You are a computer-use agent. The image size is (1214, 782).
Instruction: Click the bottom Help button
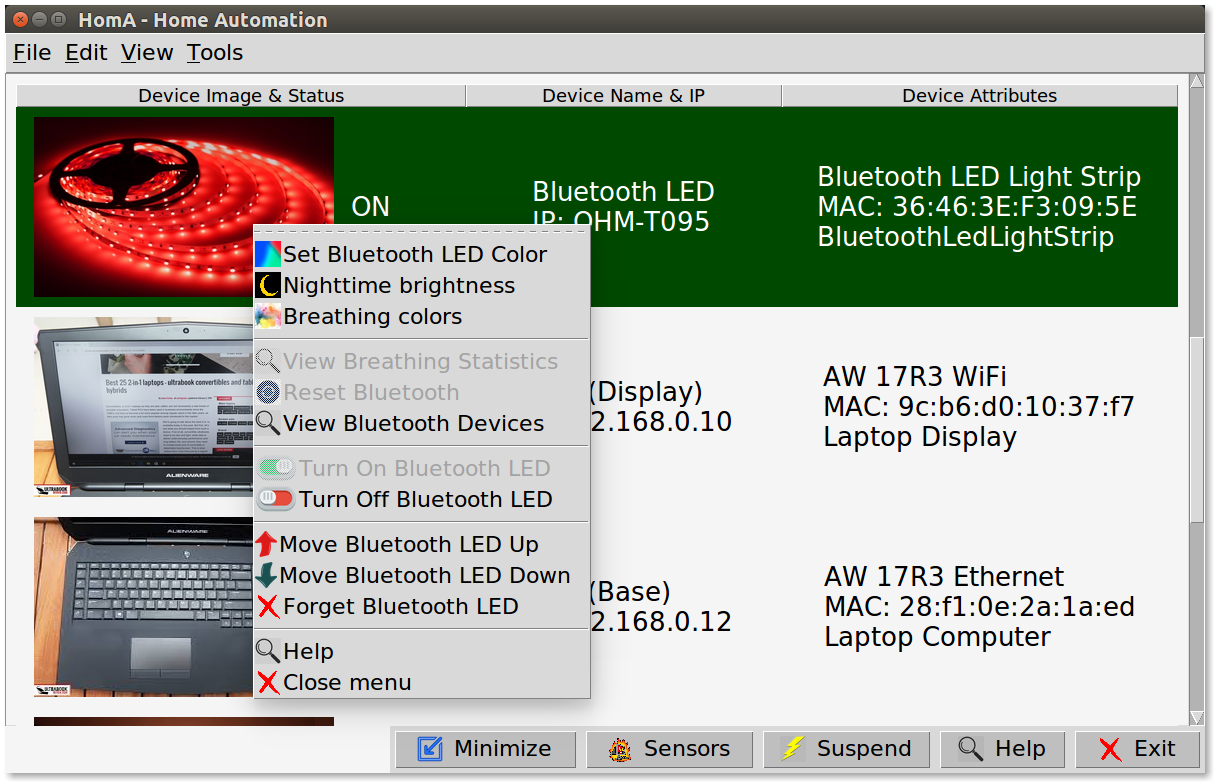coord(1002,749)
